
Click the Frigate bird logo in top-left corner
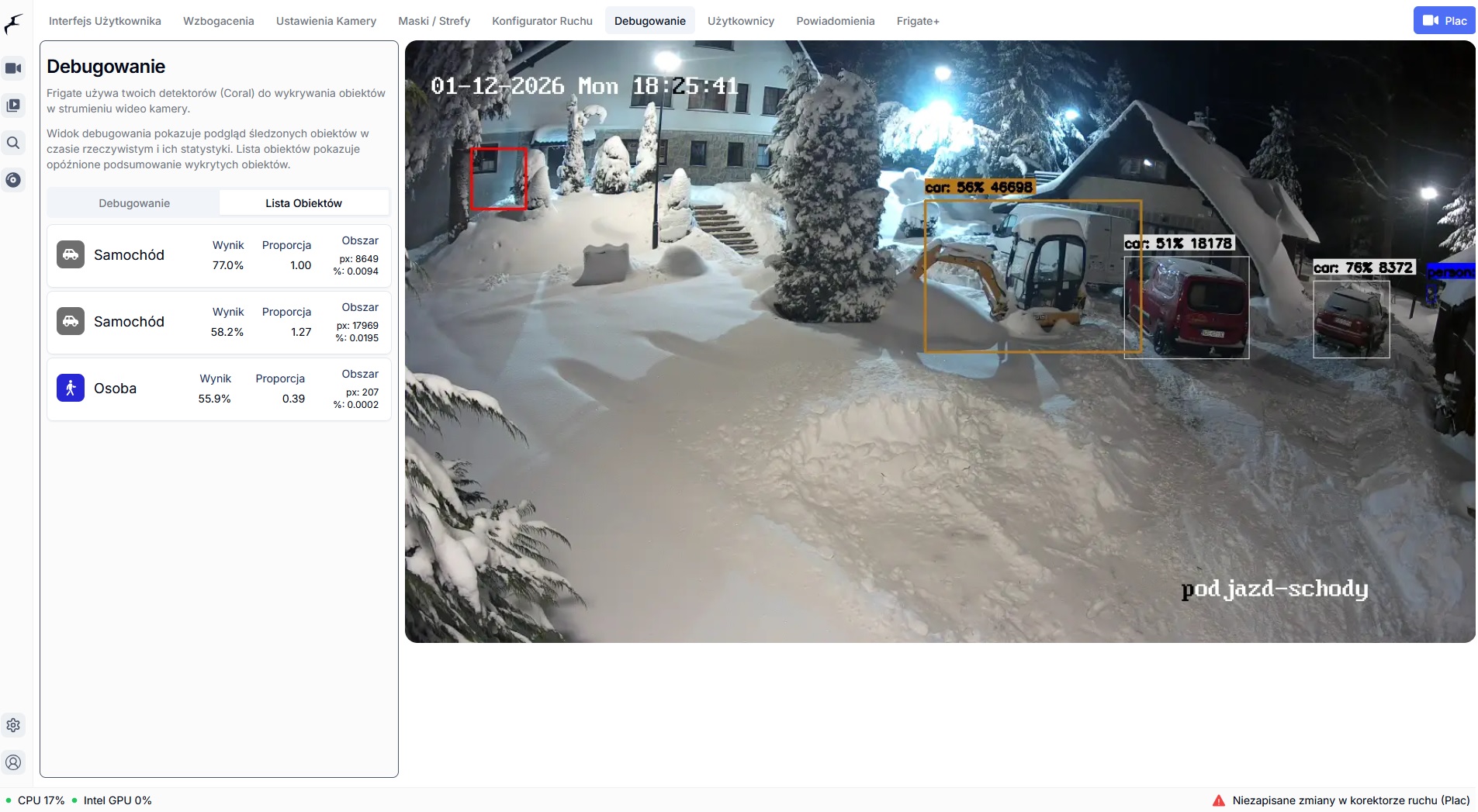(14, 22)
